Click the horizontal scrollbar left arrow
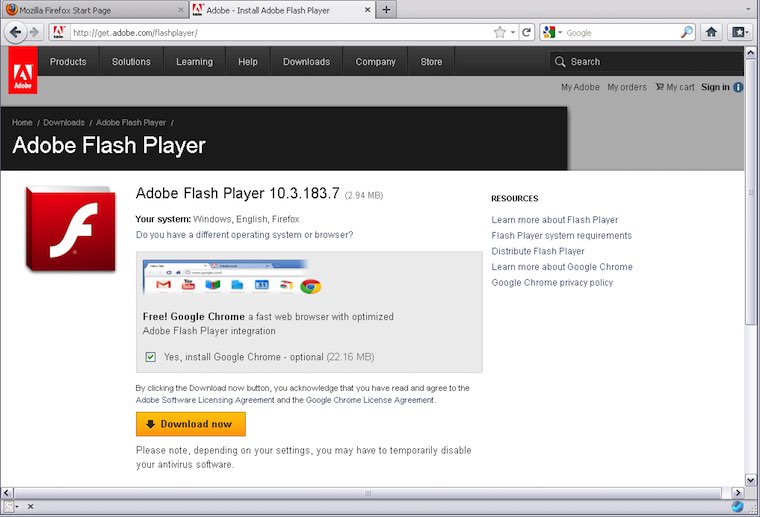 (x=7, y=493)
